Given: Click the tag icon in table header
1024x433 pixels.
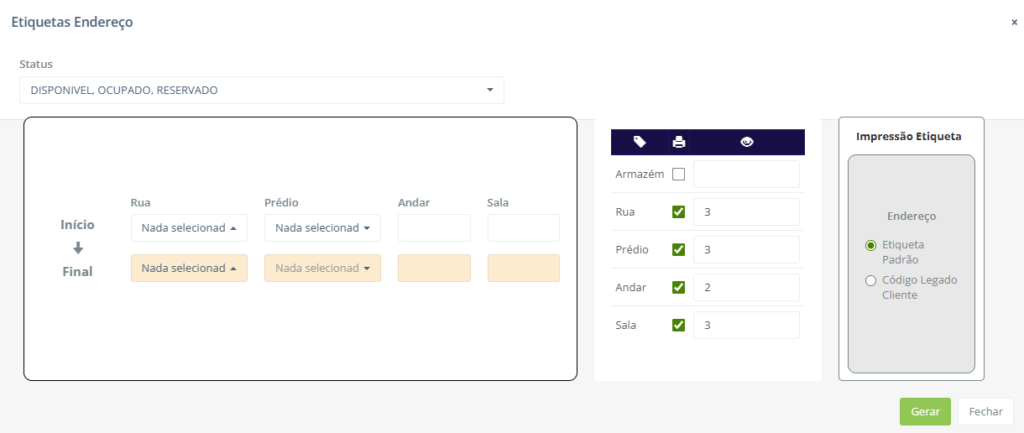Looking at the screenshot, I should (640, 142).
